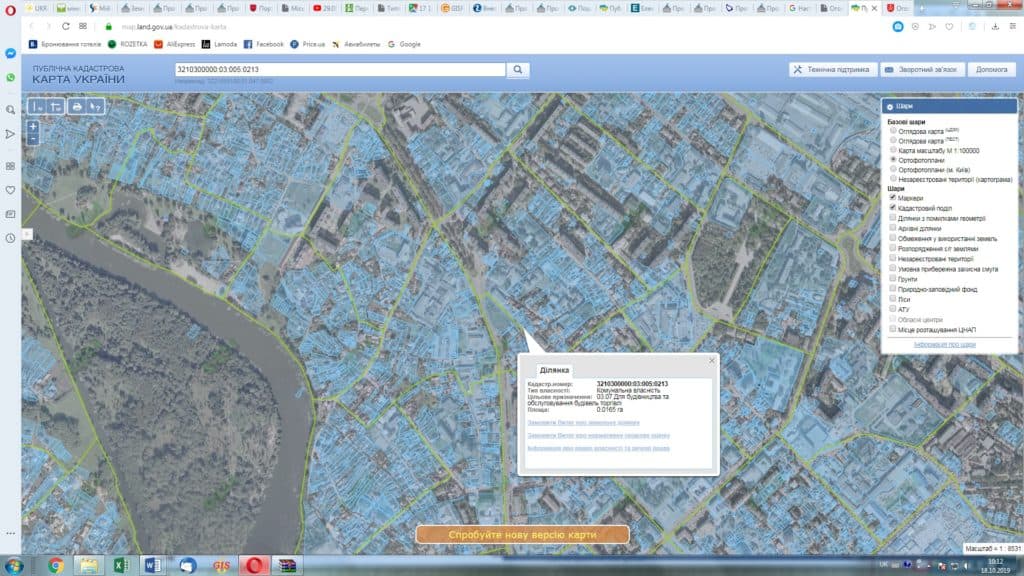Click the print map icon
This screenshot has height=576, width=1024.
(x=76, y=106)
